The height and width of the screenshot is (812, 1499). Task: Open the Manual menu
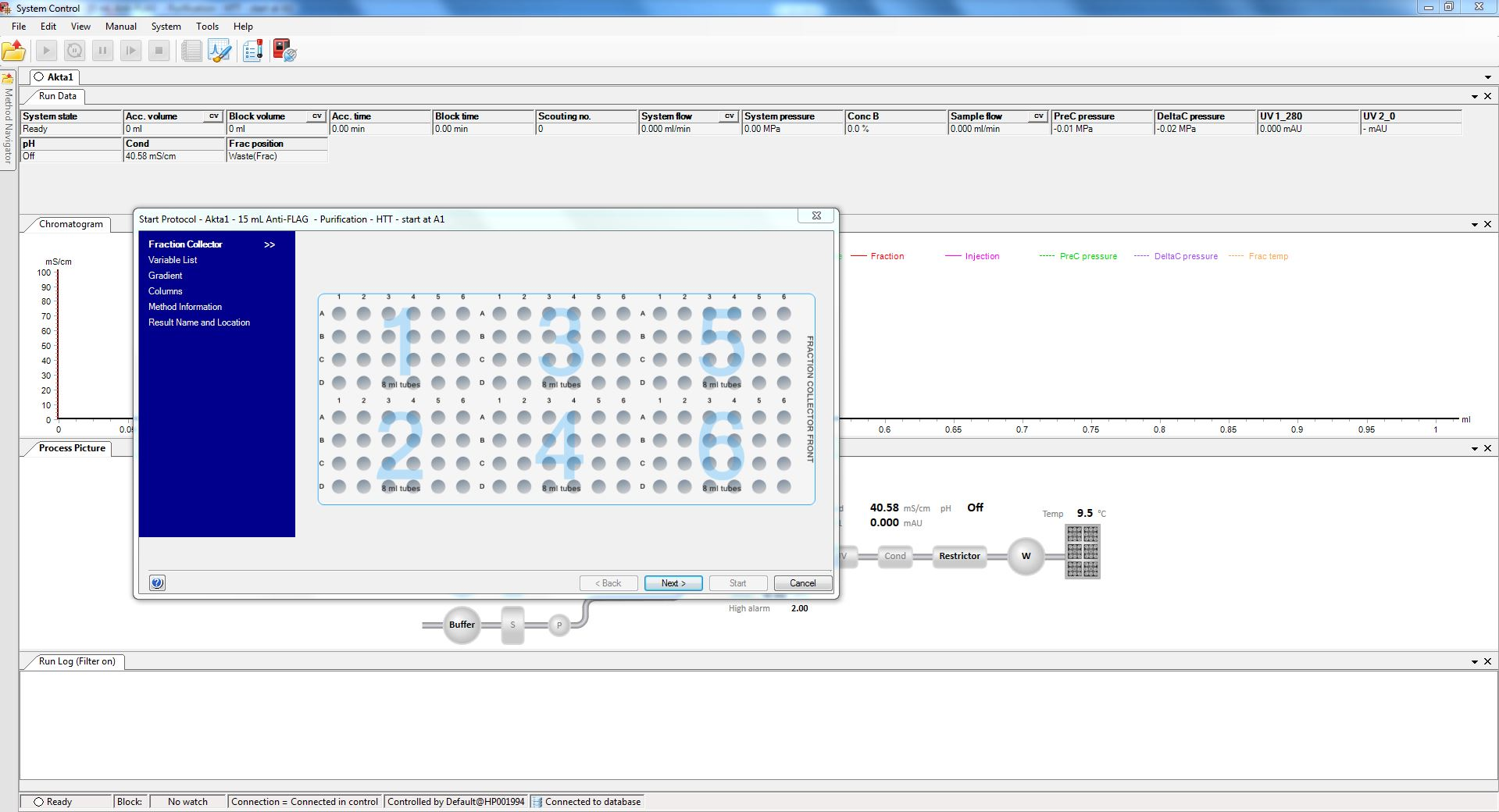(121, 27)
